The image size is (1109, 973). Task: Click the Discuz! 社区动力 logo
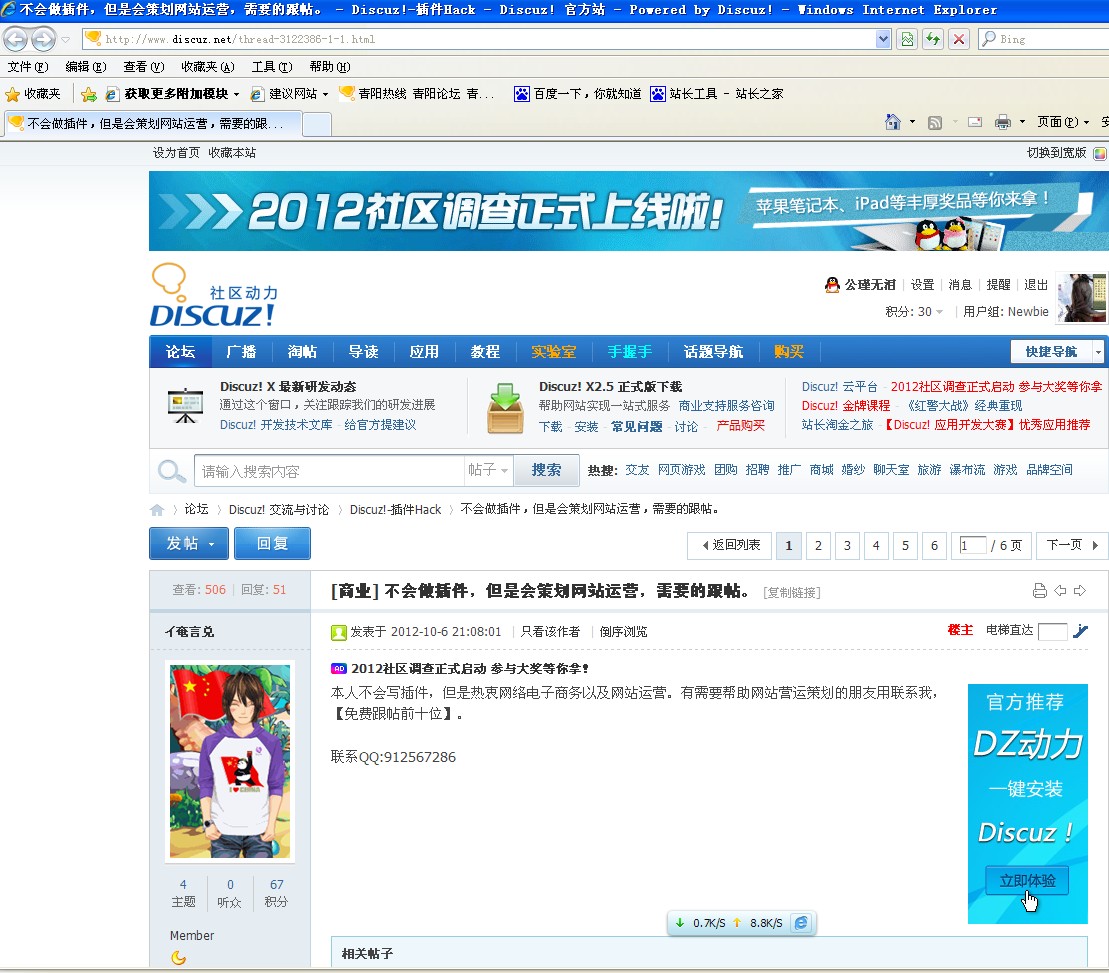pos(214,296)
